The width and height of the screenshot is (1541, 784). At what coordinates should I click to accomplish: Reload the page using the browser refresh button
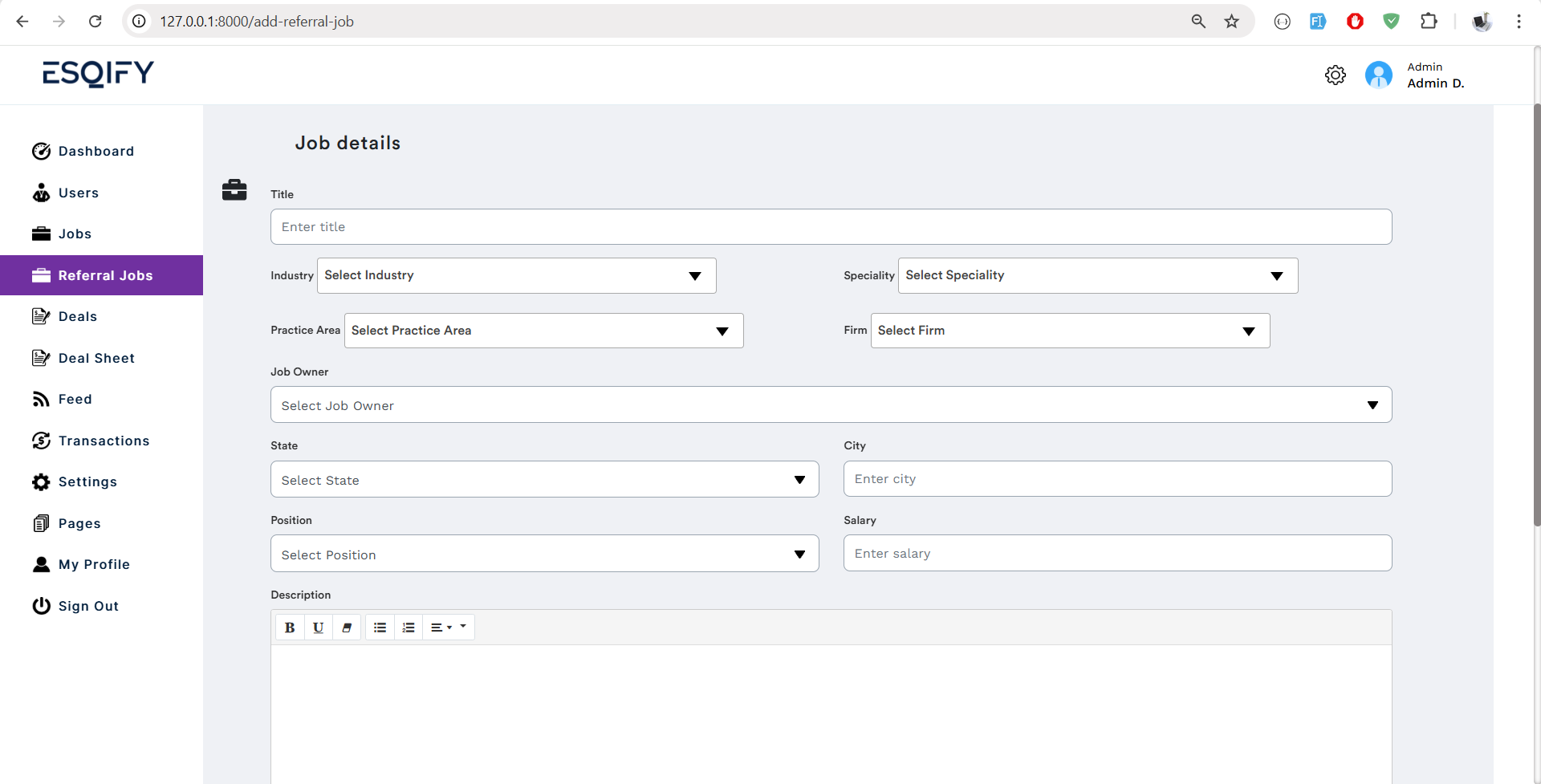[95, 22]
